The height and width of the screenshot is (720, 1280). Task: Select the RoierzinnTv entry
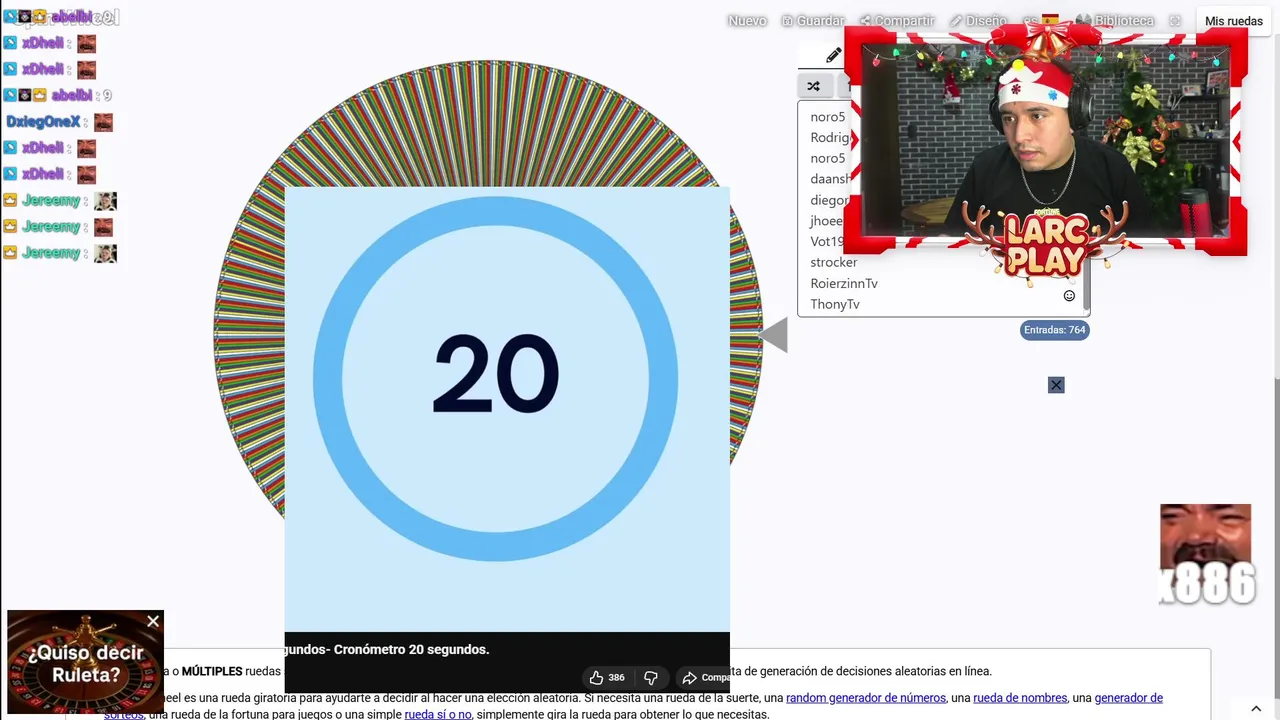tap(844, 284)
